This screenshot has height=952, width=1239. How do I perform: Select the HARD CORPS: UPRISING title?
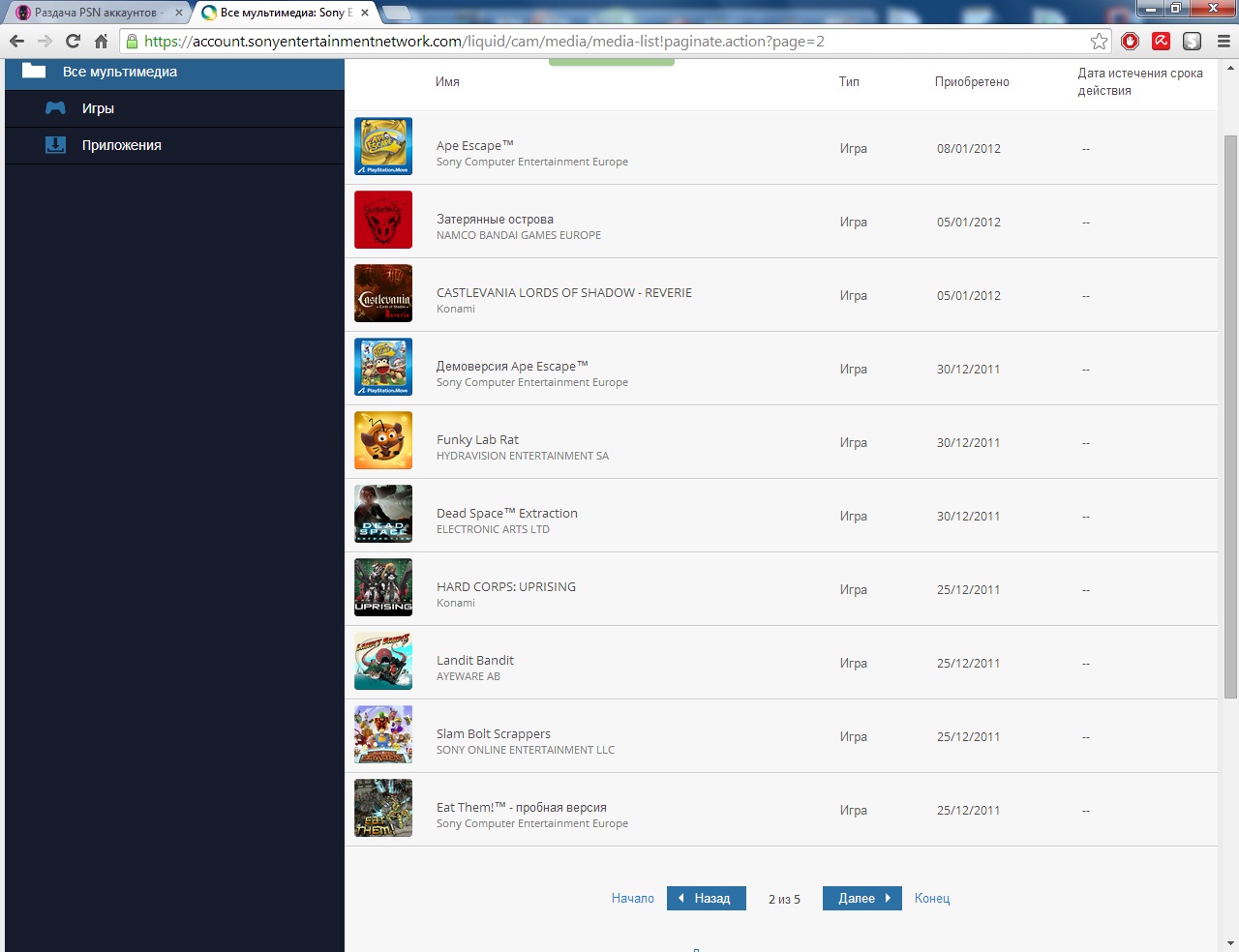[506, 586]
